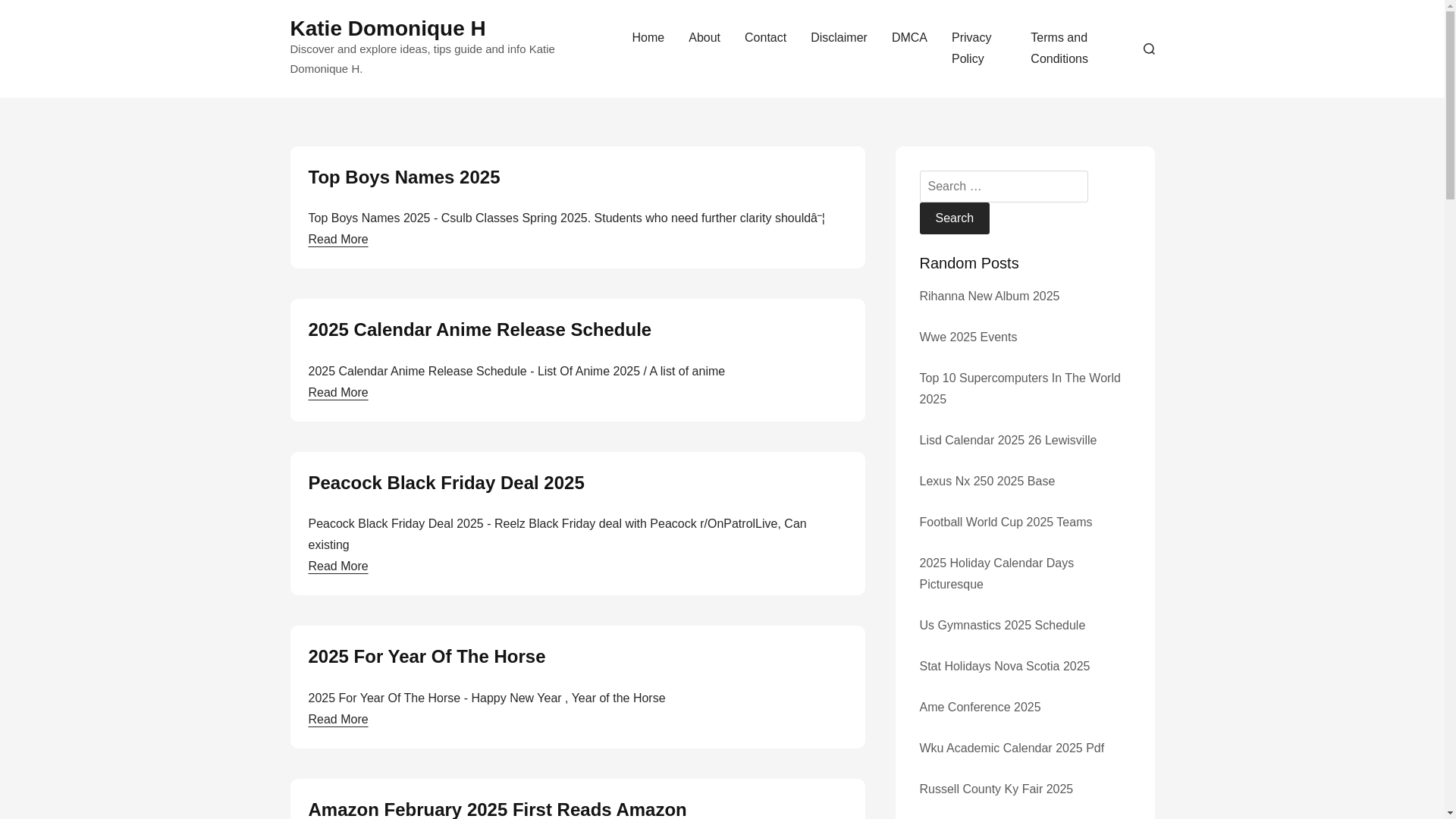1456x819 pixels.
Task: Open Russell County Ky Fair 2025 link
Action: [x=996, y=789]
